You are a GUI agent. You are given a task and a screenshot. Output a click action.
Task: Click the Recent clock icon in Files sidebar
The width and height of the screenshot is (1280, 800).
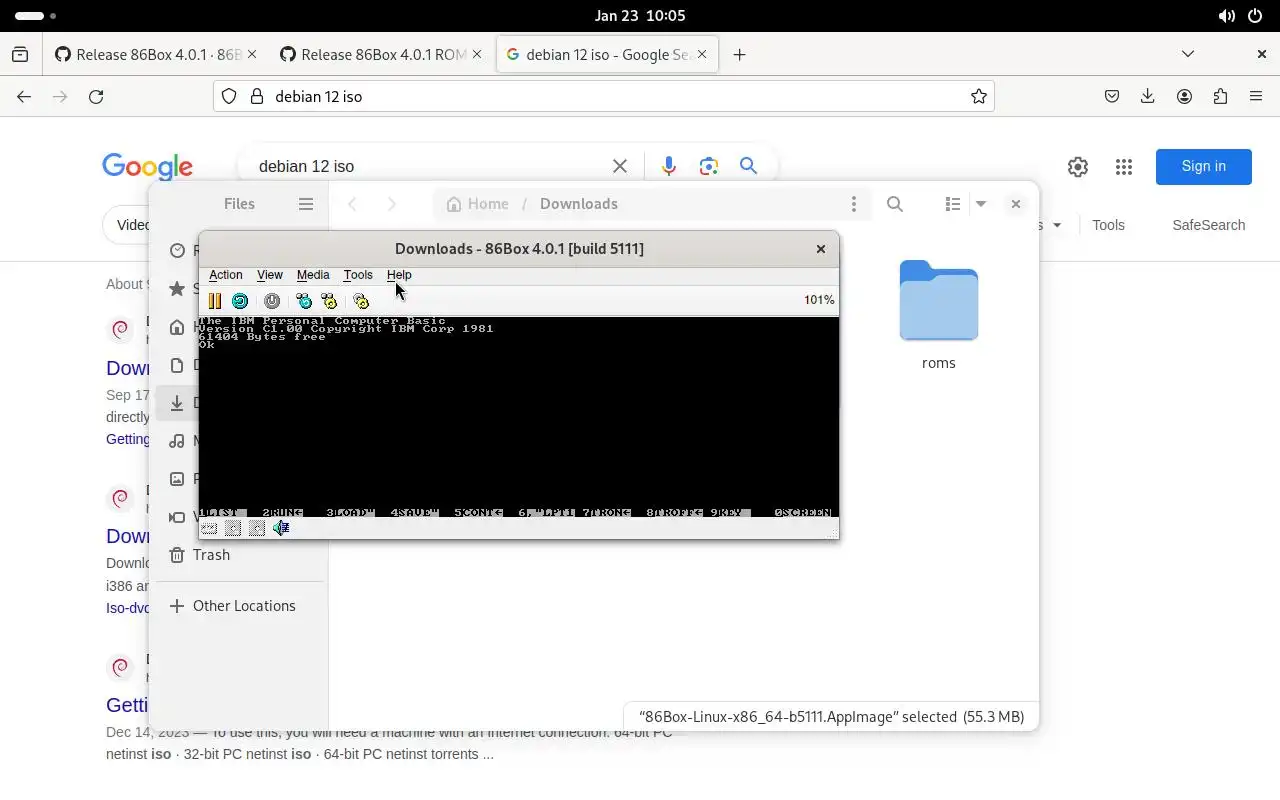click(x=177, y=251)
